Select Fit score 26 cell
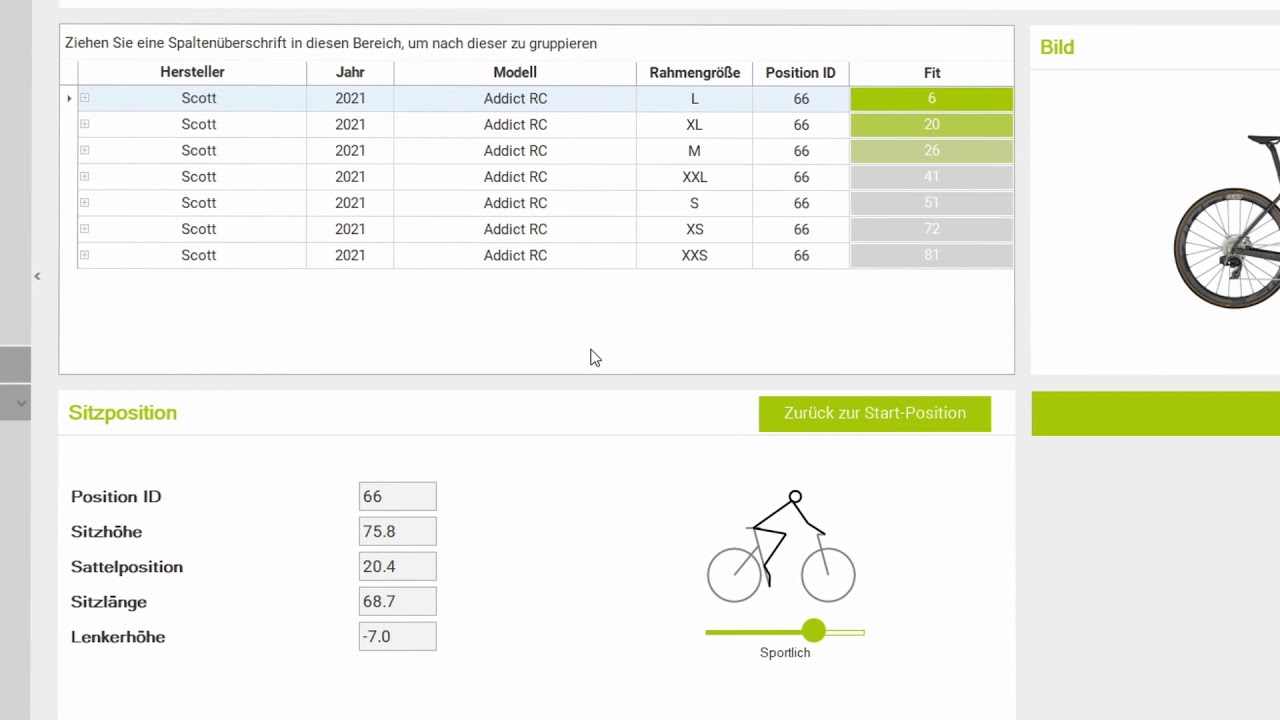Screen dimensions: 1280x720 tap(931, 150)
